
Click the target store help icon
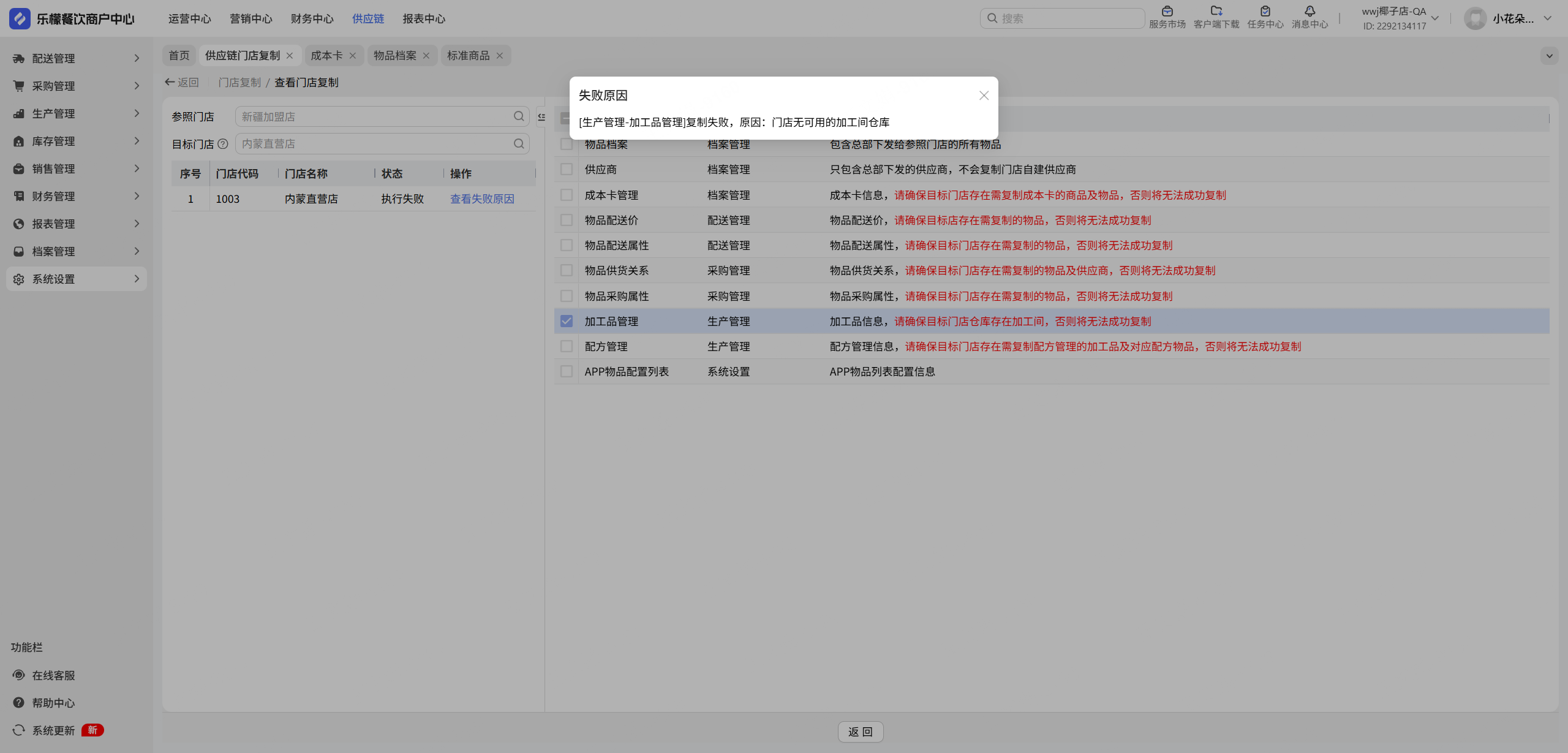click(x=223, y=144)
